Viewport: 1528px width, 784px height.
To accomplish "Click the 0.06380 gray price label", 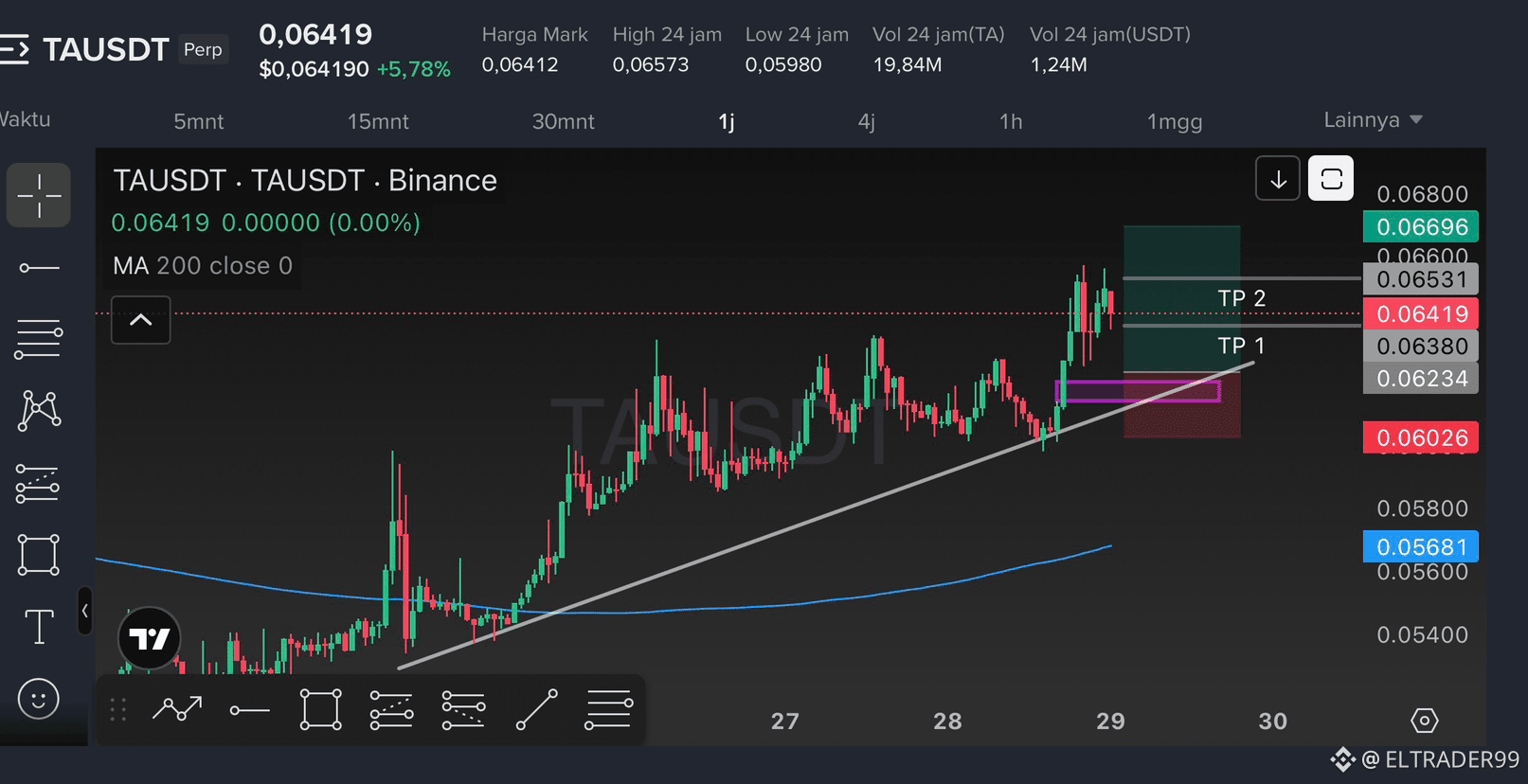I will coord(1421,346).
